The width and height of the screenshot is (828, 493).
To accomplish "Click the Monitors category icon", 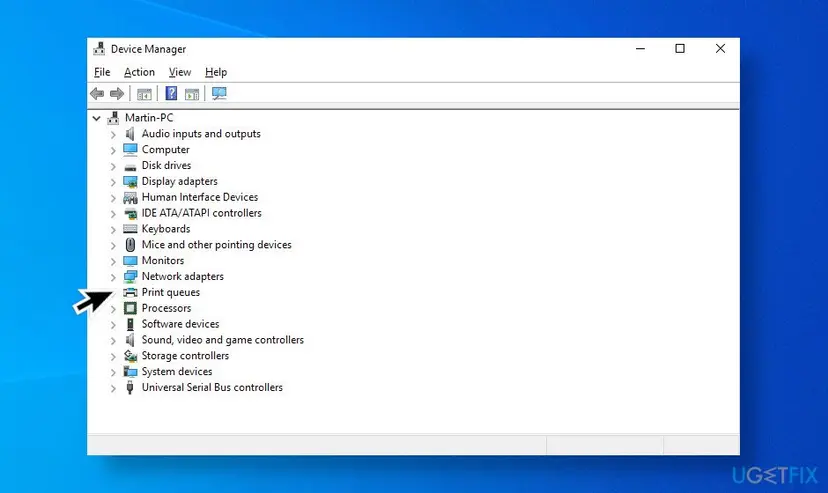I will (x=130, y=261).
